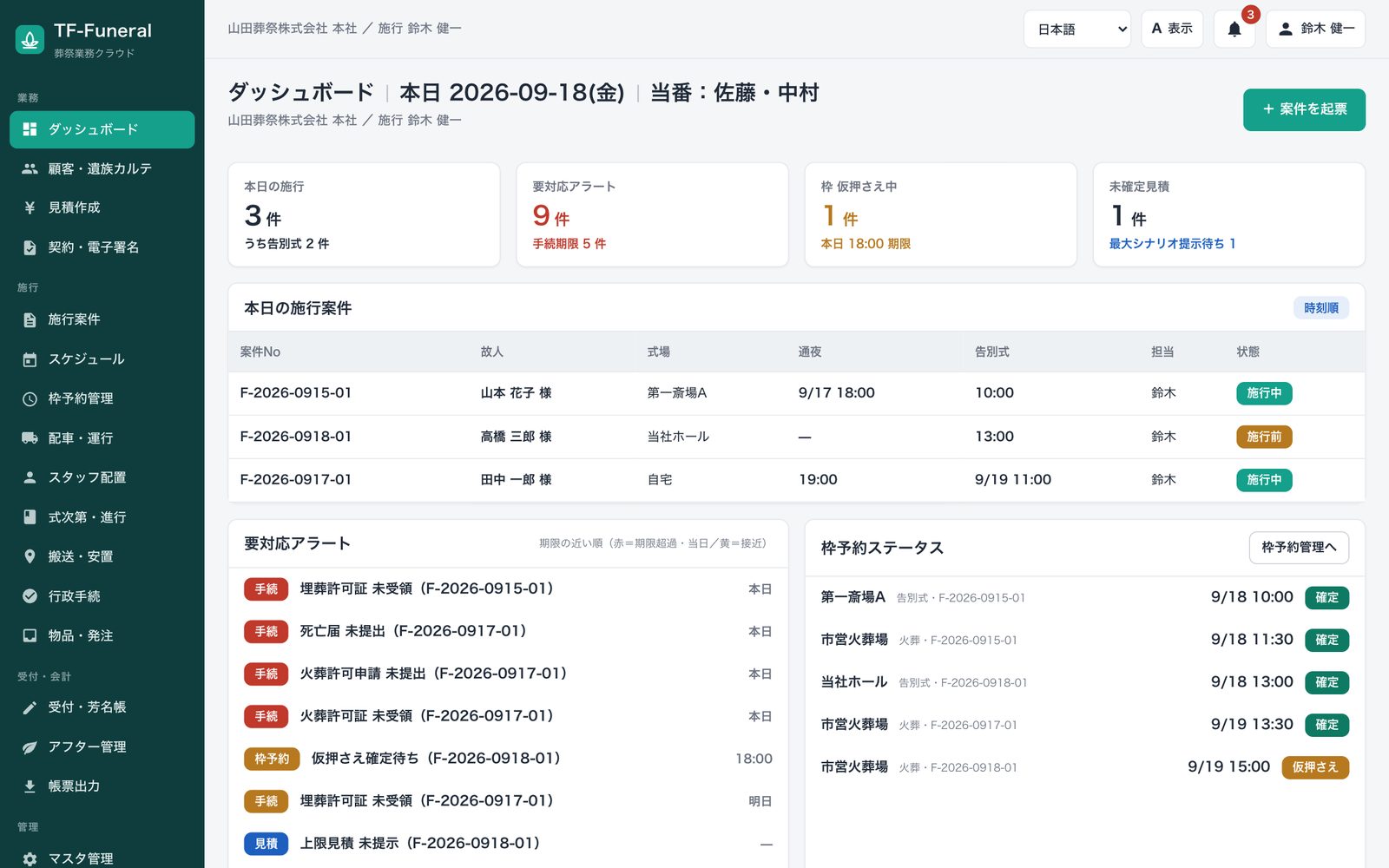Open the 日本語 language dropdown

point(1076,29)
